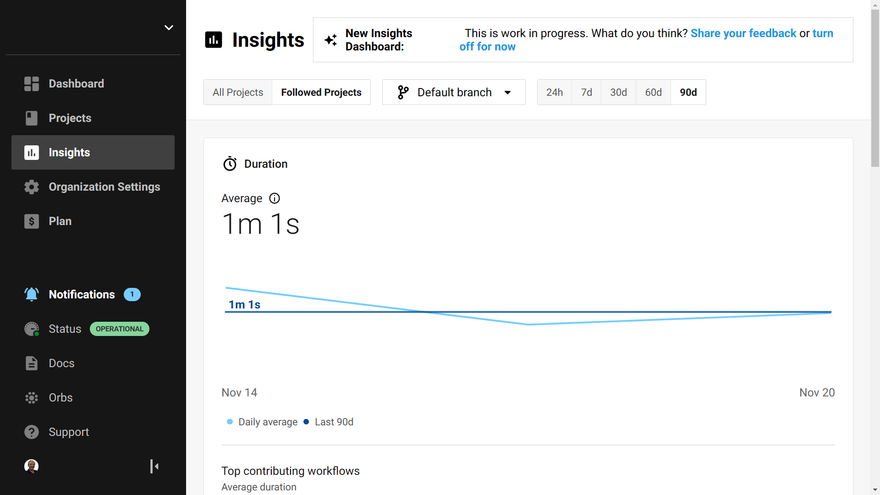Click the Plan dollar icon
Screen dimensions: 880x495
[31, 221]
